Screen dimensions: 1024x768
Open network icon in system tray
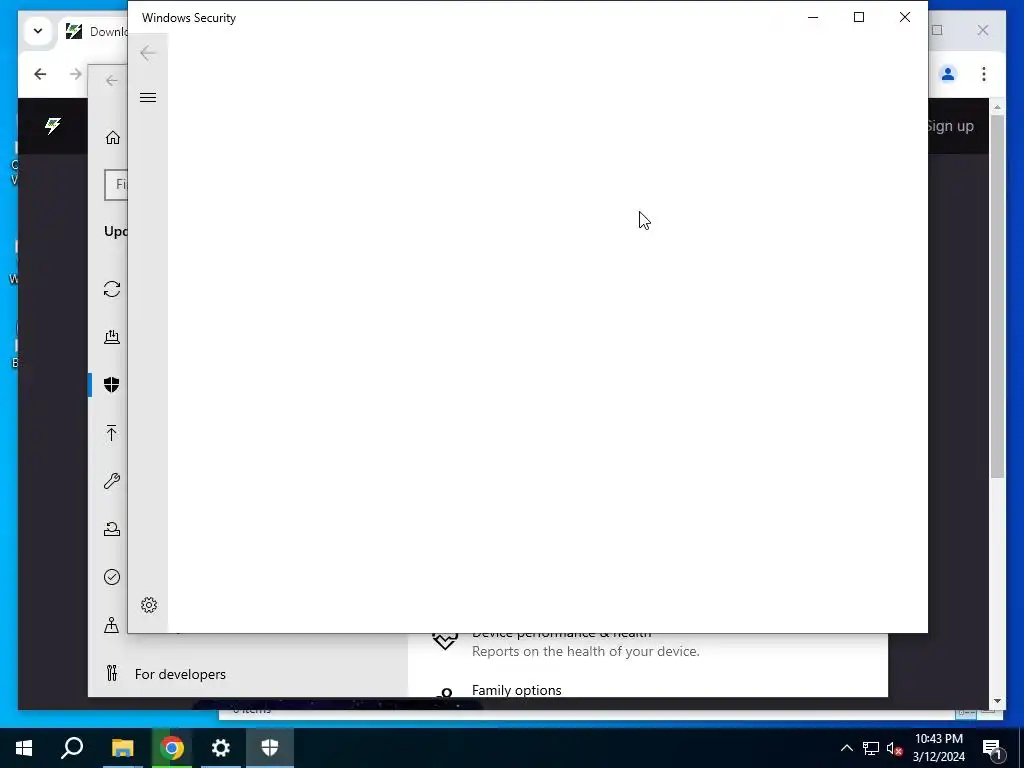click(871, 748)
